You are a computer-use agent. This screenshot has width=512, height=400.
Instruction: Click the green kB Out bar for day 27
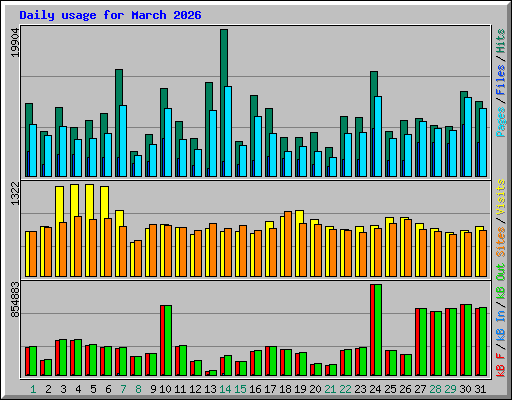[x=423, y=342]
